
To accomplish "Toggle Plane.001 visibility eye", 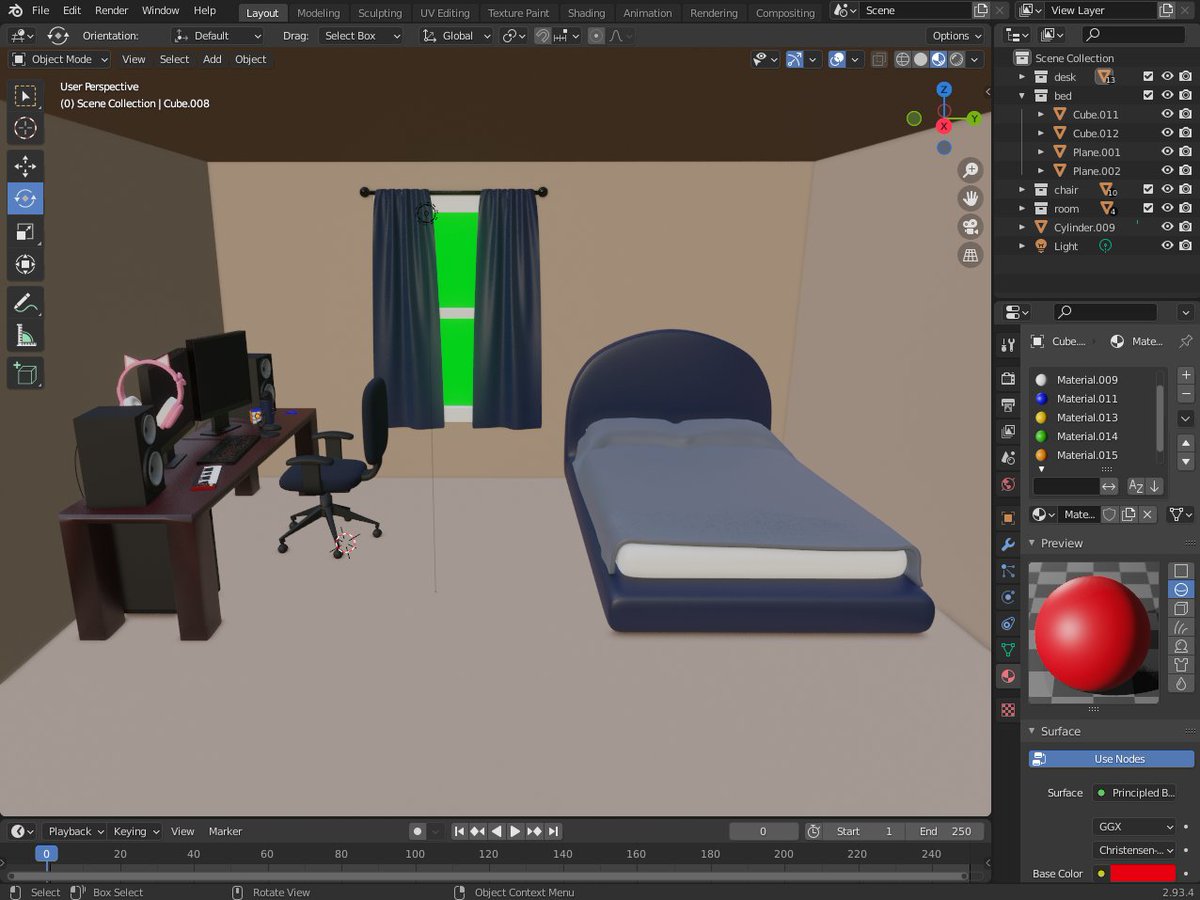I will pos(1167,152).
